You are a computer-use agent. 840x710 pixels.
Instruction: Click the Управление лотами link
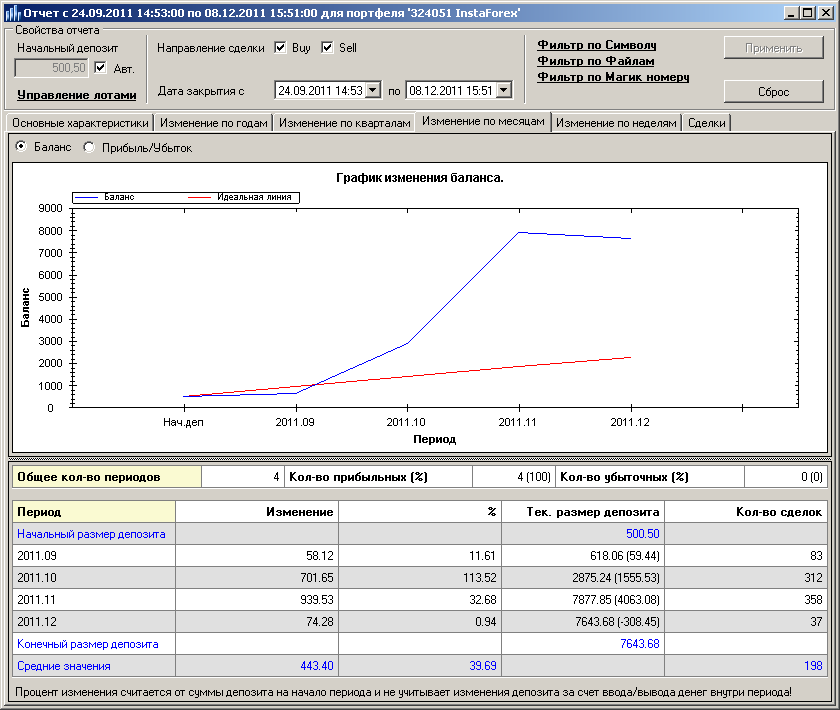coord(76,96)
